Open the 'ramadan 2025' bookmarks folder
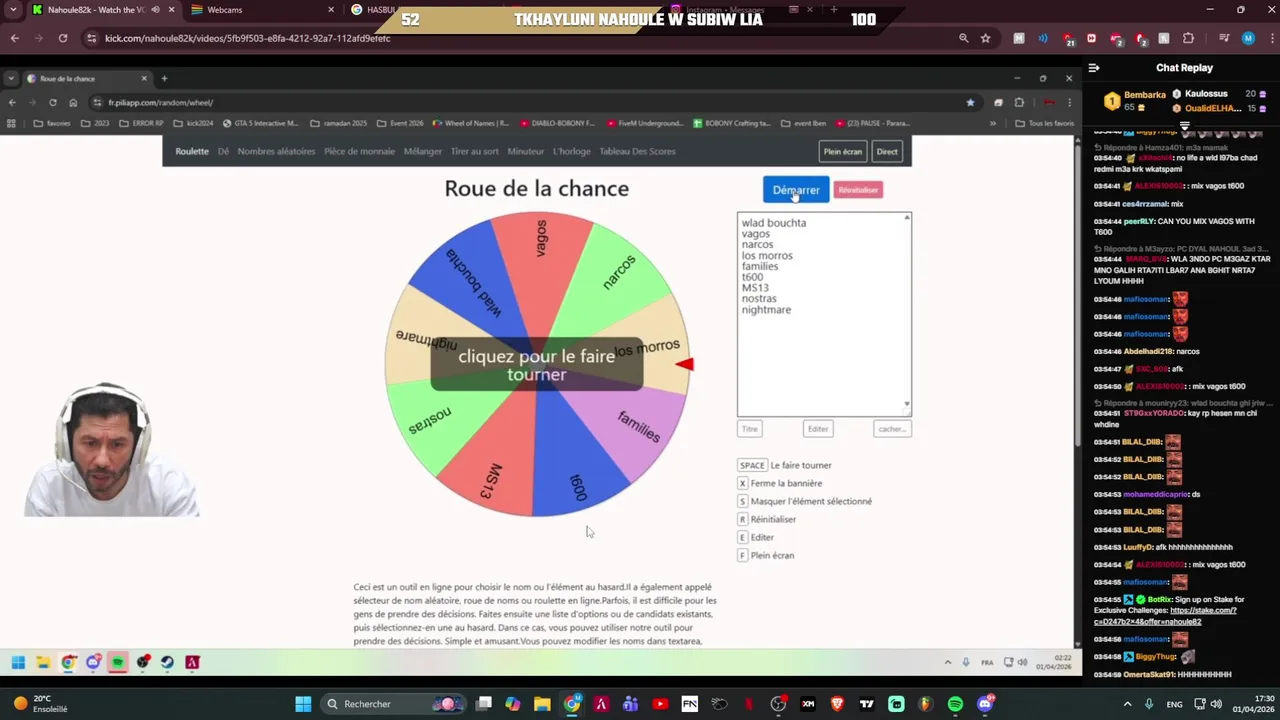The width and height of the screenshot is (1280, 720). coord(338,124)
